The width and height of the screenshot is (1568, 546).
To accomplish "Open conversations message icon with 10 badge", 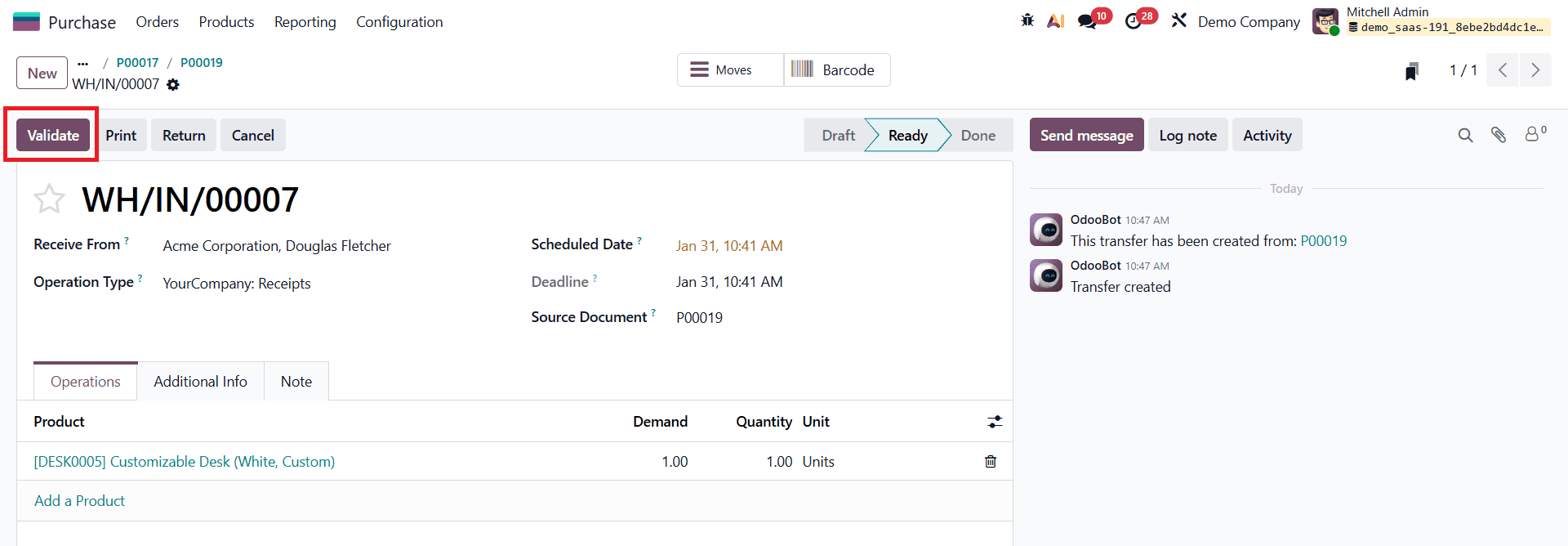I will click(x=1088, y=20).
